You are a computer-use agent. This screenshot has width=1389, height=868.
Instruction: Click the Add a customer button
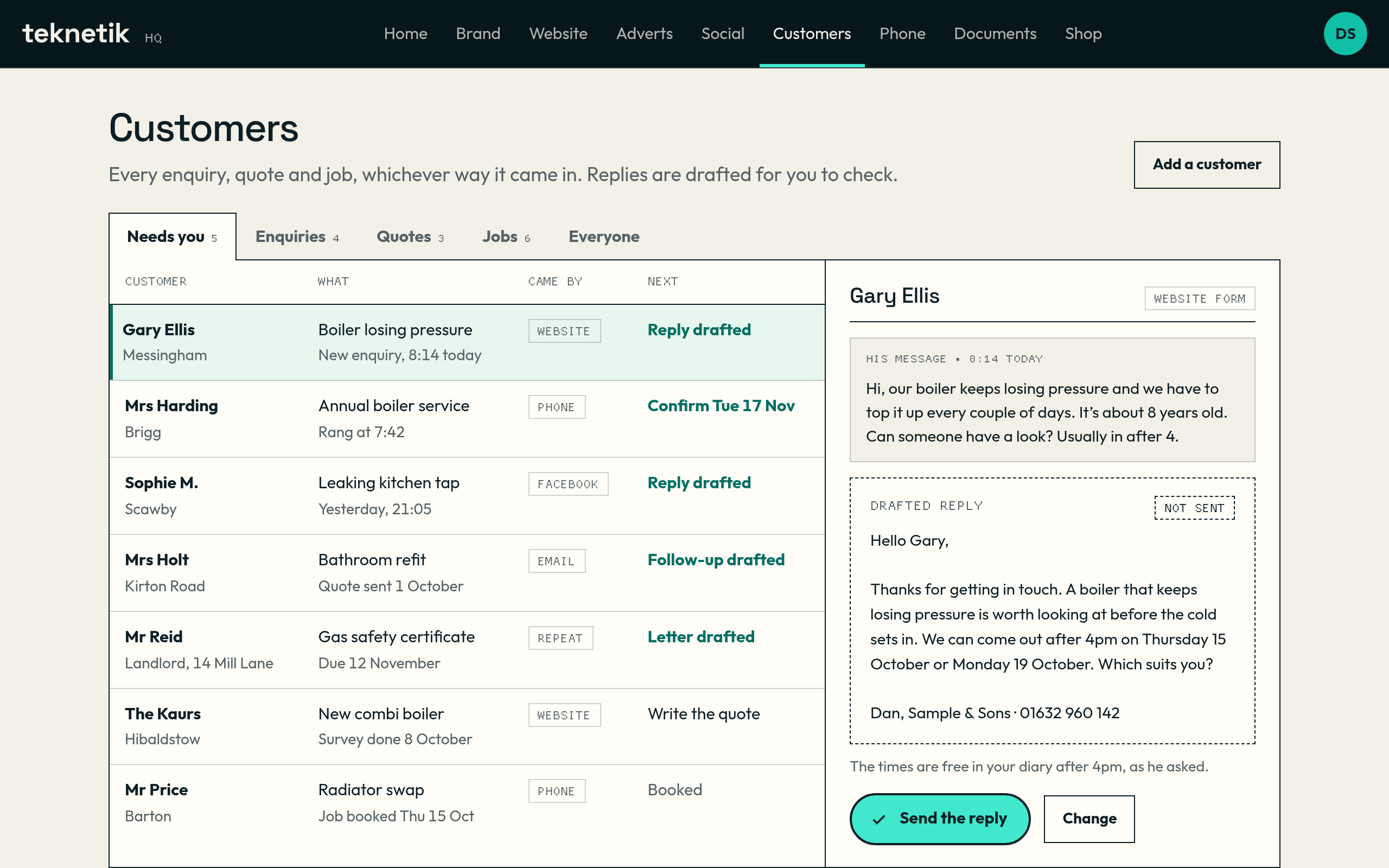pyautogui.click(x=1207, y=165)
